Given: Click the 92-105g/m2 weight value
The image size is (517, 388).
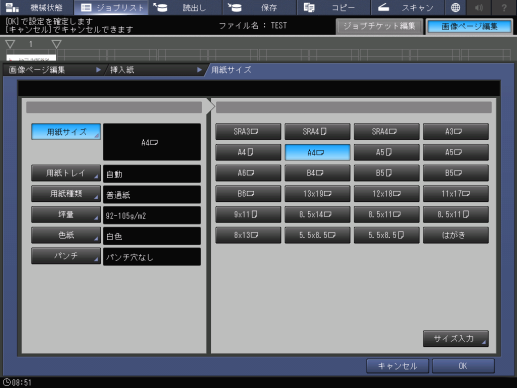Looking at the screenshot, I should pos(152,215).
